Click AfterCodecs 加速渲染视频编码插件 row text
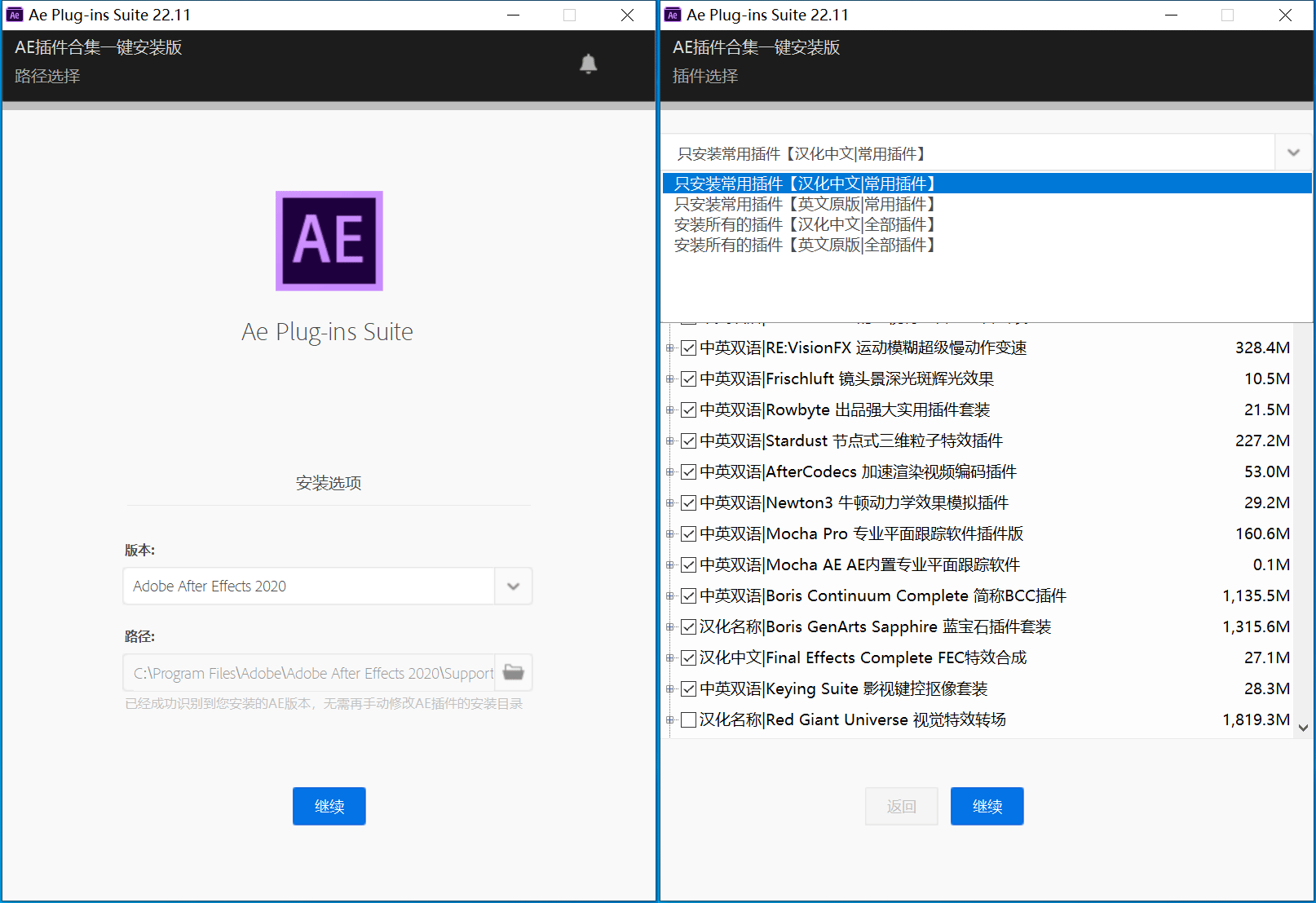 [859, 472]
